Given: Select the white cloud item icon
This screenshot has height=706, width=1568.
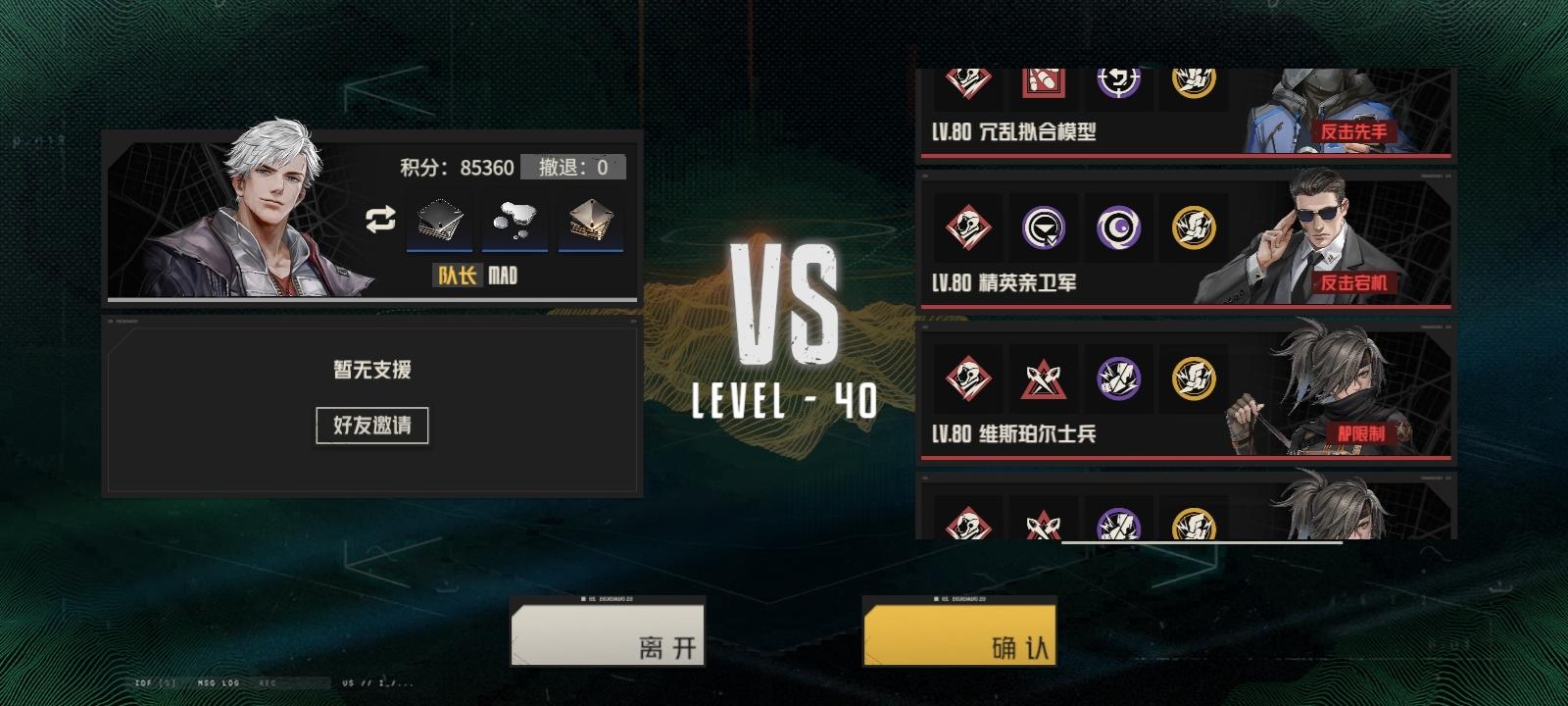Looking at the screenshot, I should (514, 222).
